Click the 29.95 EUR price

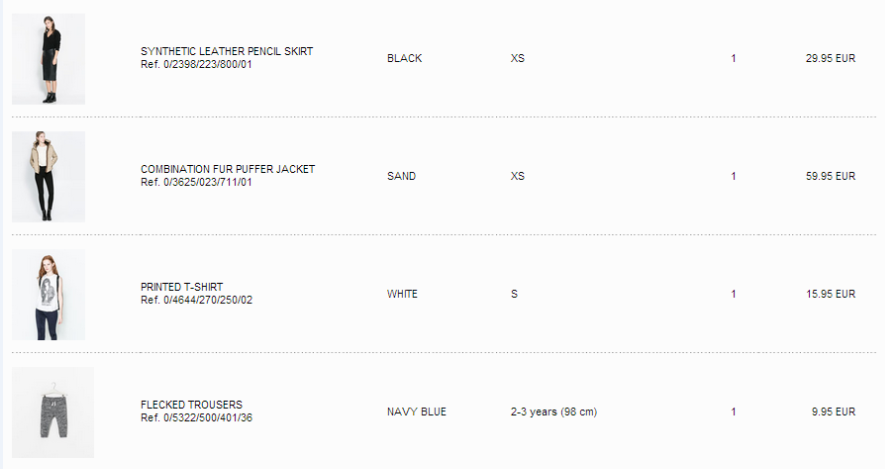click(x=830, y=59)
